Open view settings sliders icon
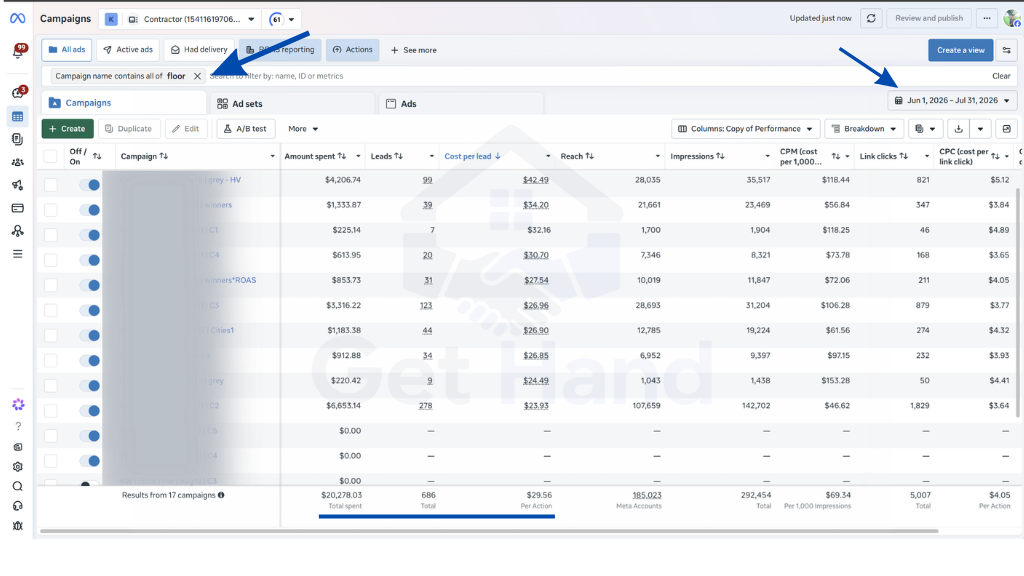This screenshot has width=1024, height=576. tap(1006, 50)
